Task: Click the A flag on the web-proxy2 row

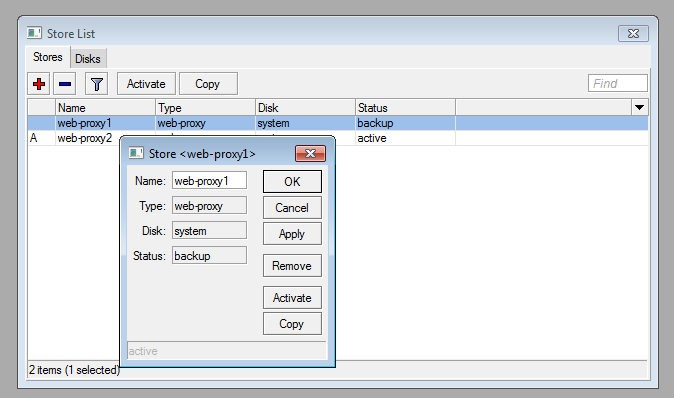Action: pos(34,138)
